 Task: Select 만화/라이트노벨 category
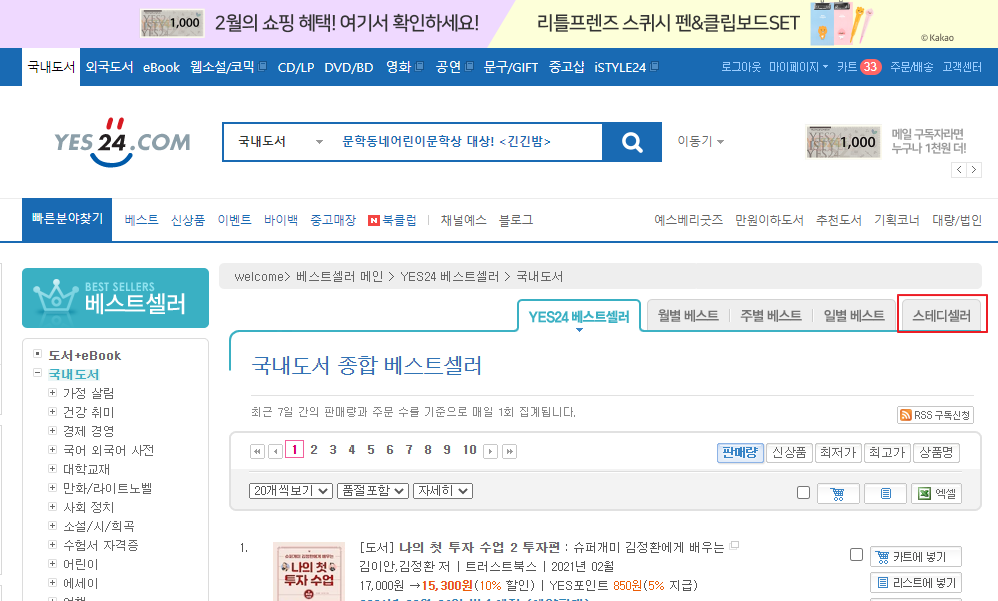coord(108,488)
